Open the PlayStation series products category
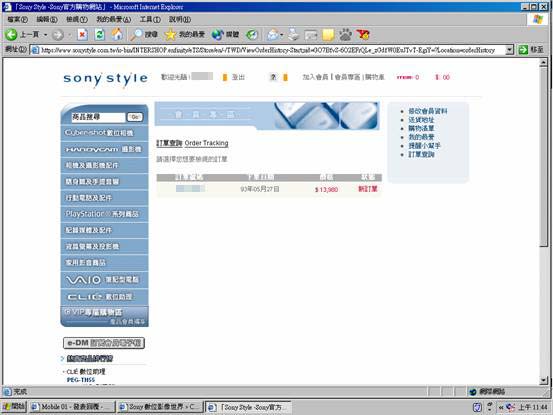The image size is (553, 415). [104, 214]
